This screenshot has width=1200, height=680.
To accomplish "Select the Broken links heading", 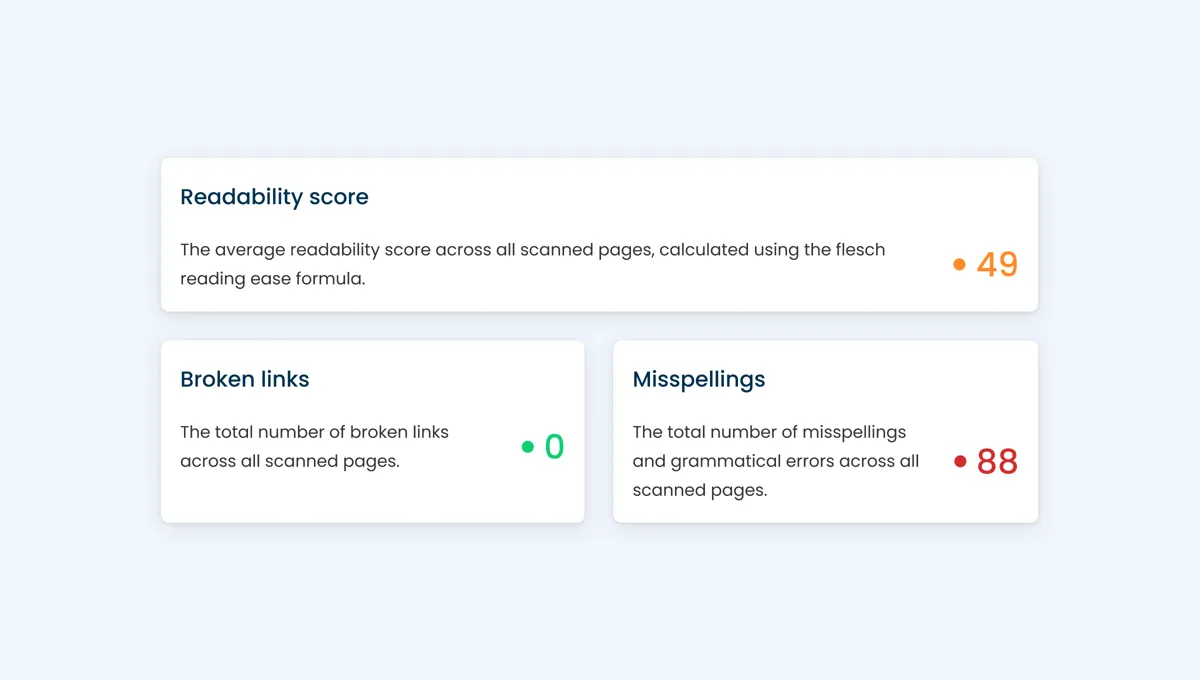I will 245,379.
